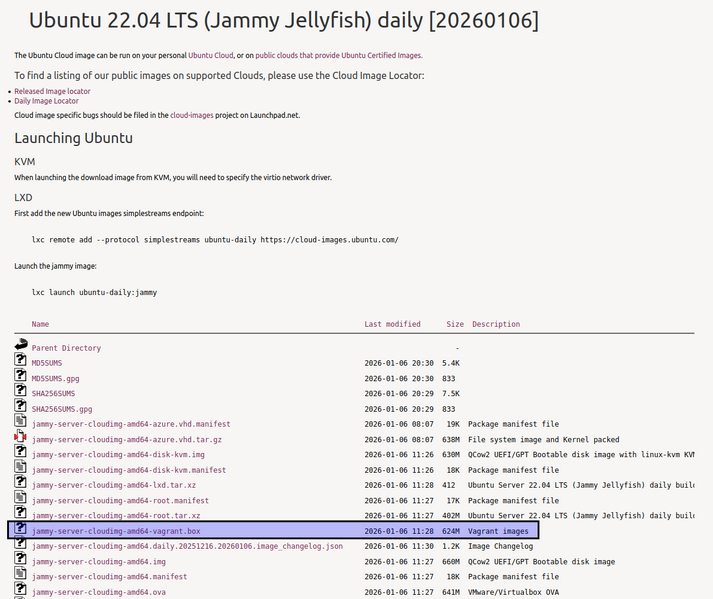Go to Parent Directory link

[x=66, y=348]
